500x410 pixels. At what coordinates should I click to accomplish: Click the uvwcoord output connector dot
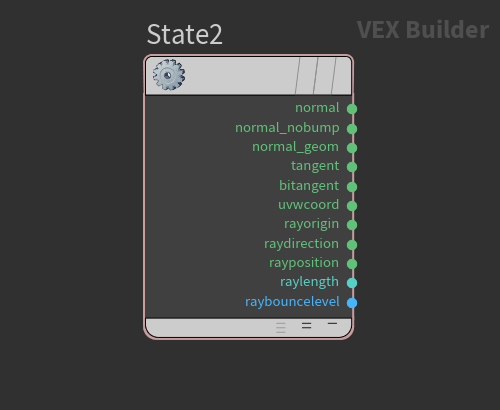pos(352,206)
